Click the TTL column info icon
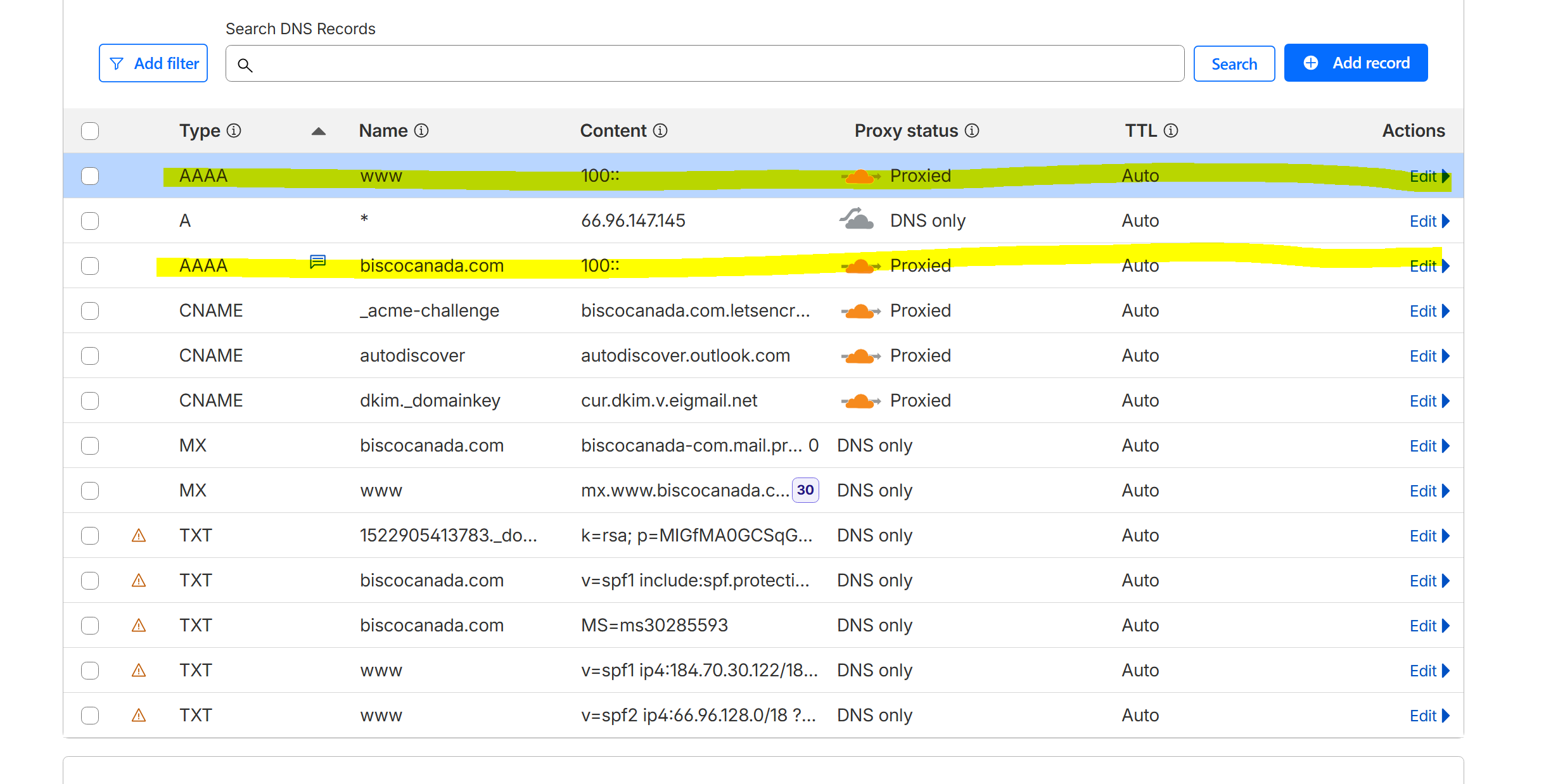The height and width of the screenshot is (784, 1558). pyautogui.click(x=1171, y=130)
